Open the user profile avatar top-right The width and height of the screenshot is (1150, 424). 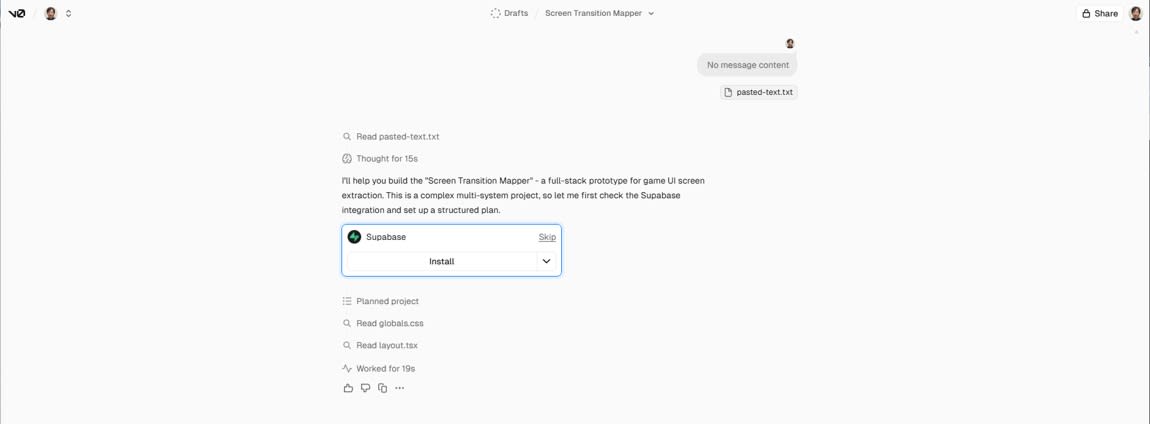coord(1135,14)
